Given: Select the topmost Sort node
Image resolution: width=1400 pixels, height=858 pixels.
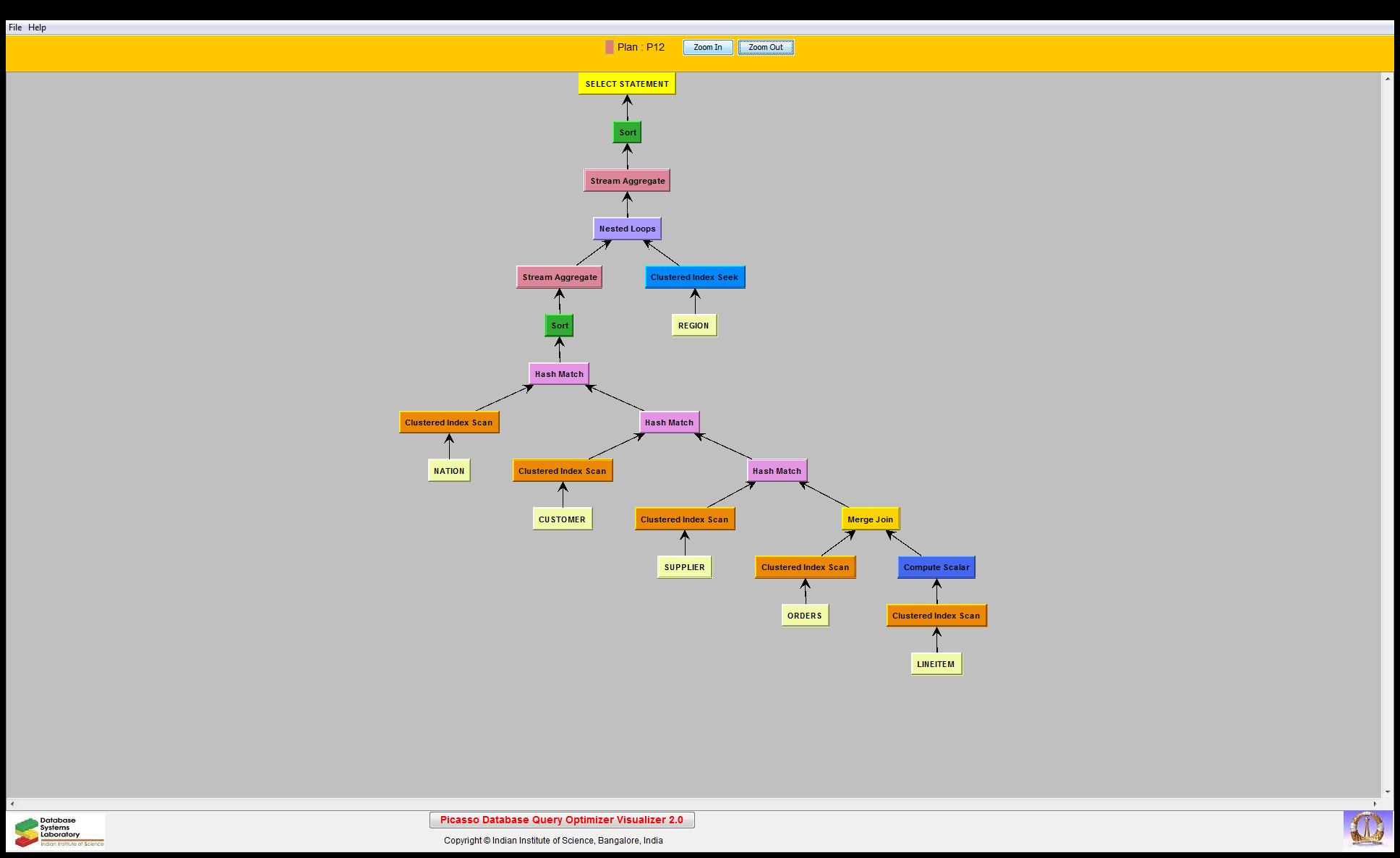Looking at the screenshot, I should [627, 132].
